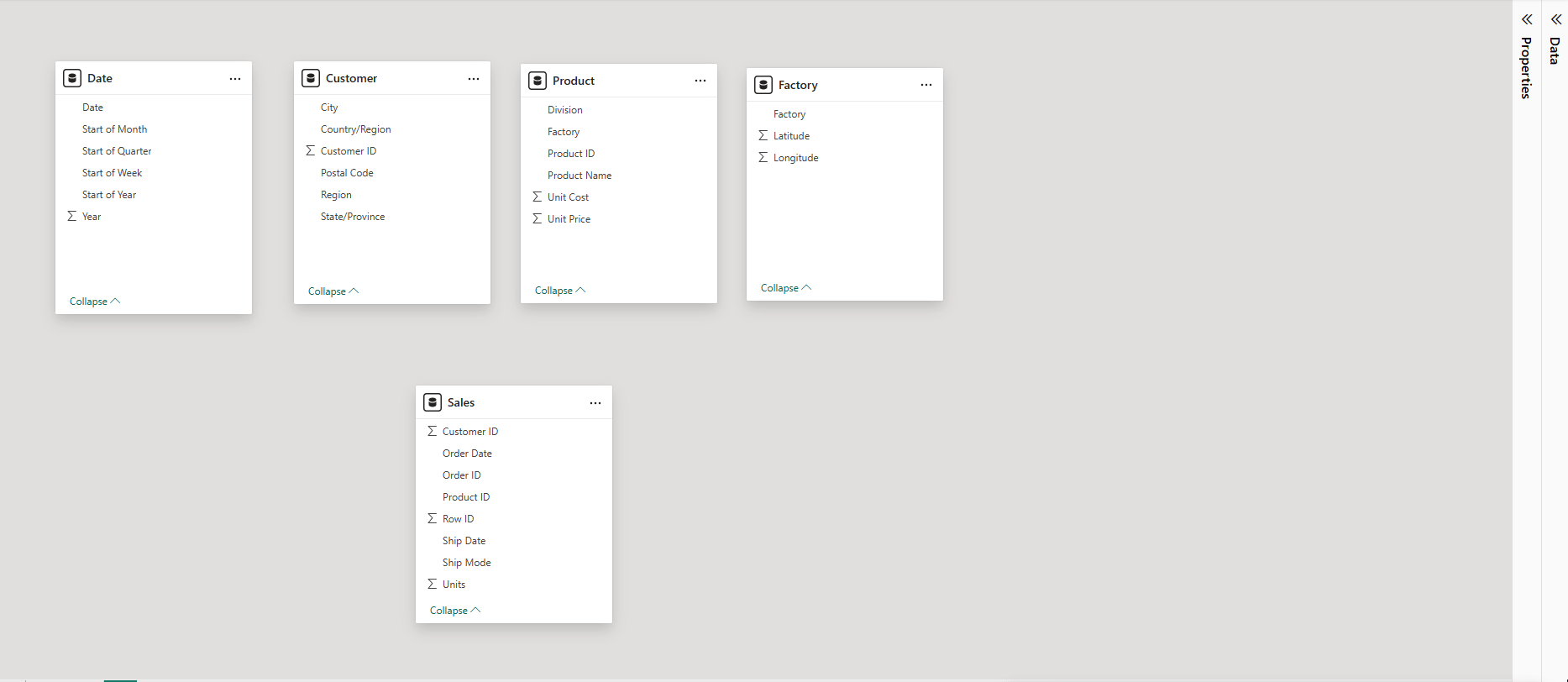The width and height of the screenshot is (1568, 682).
Task: Open more options for Factory table
Action: 926,85
